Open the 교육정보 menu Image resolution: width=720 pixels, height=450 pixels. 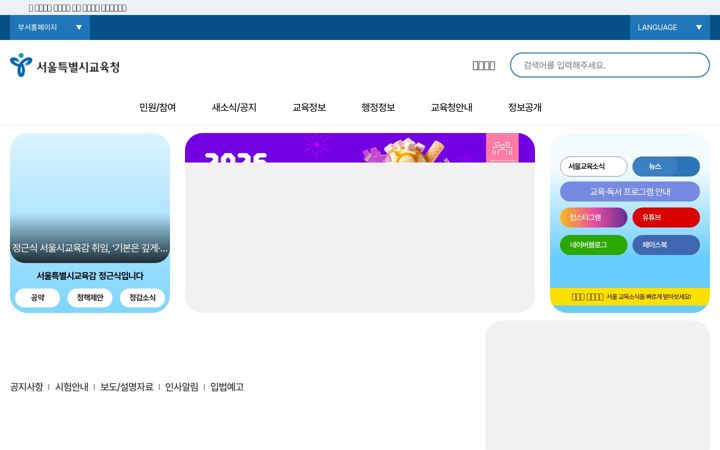(309, 107)
